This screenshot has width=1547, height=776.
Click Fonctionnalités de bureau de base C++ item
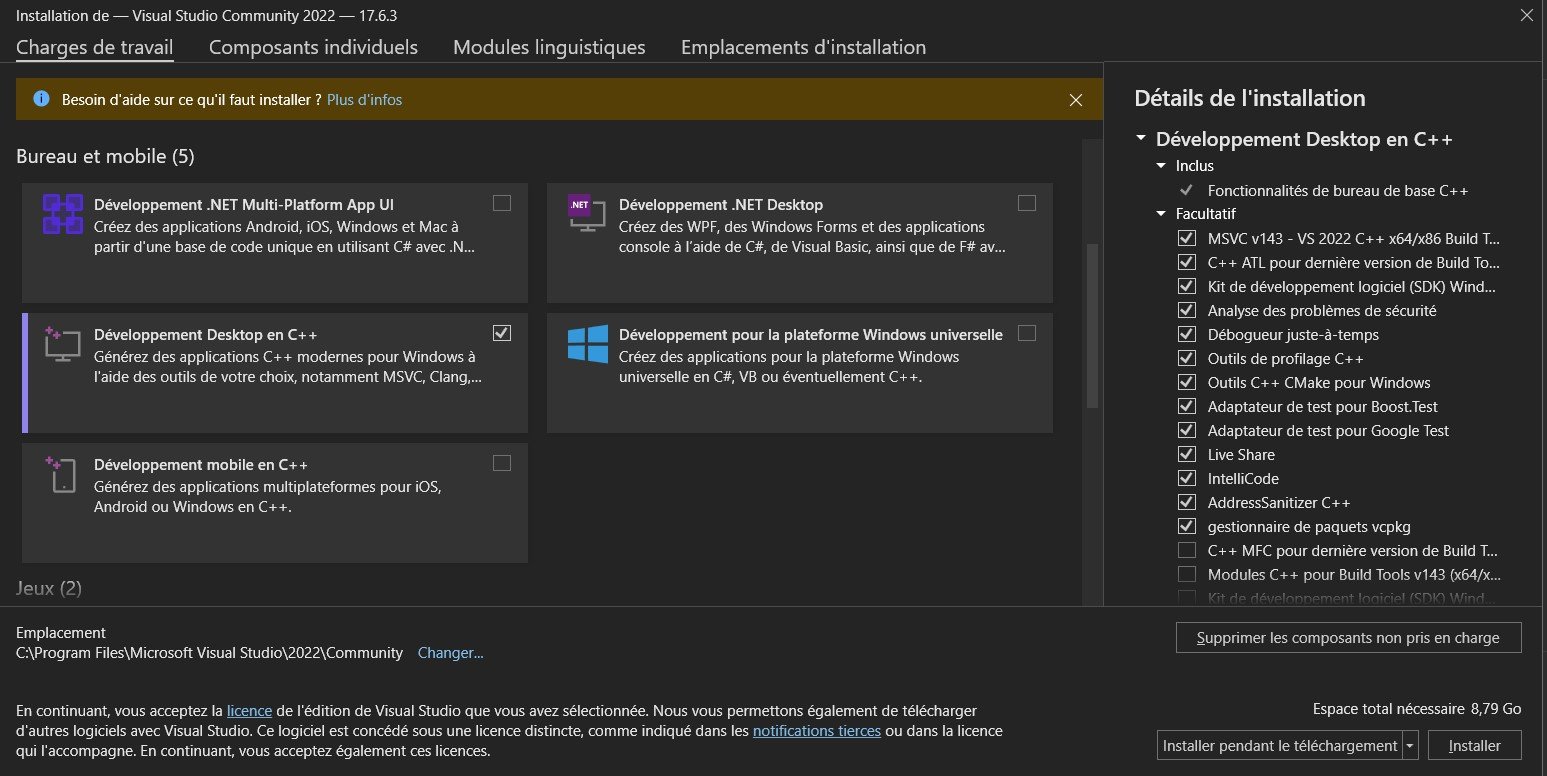point(1338,190)
